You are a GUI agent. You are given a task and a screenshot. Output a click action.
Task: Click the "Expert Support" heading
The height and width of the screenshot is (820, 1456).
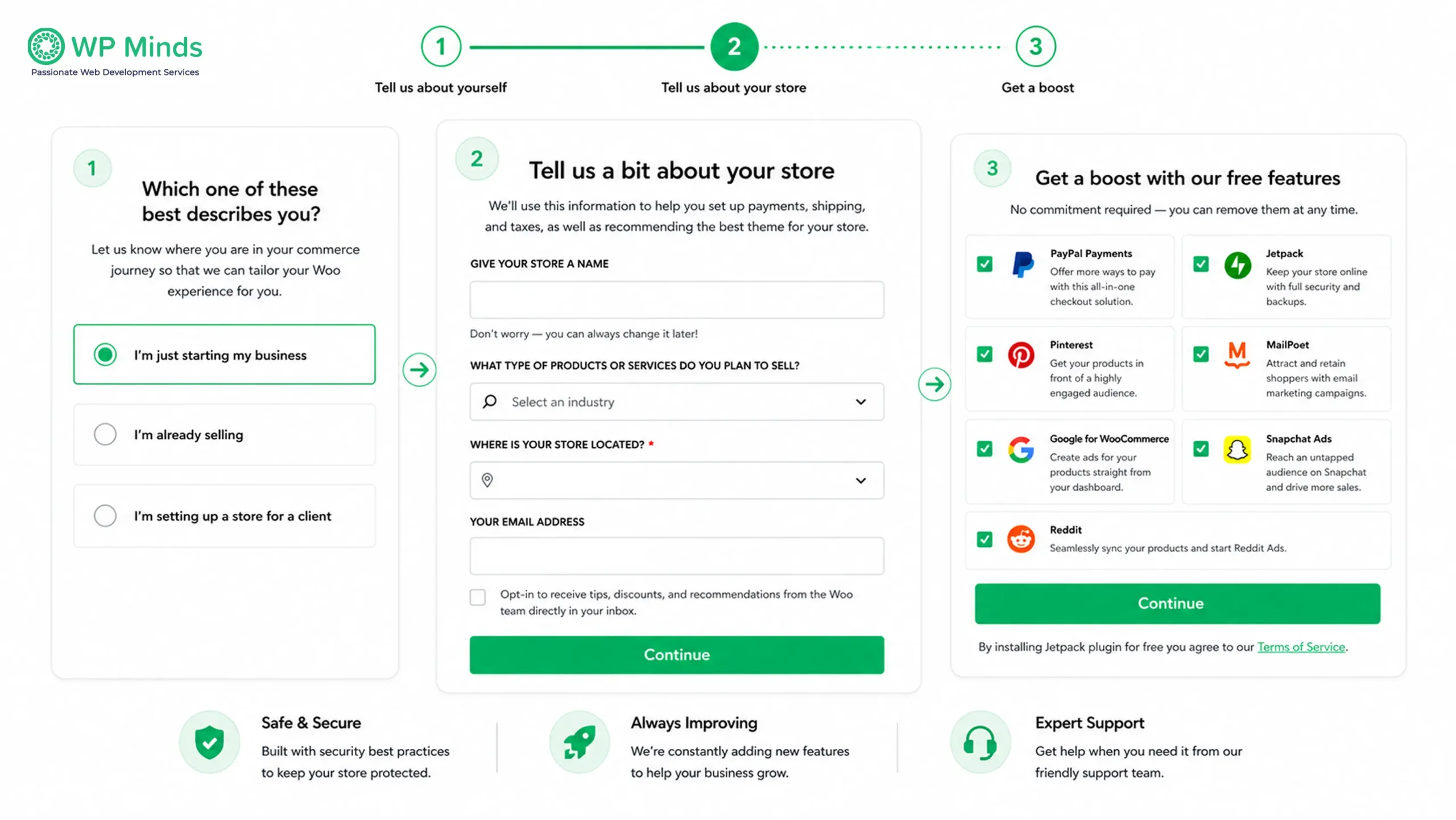[x=1090, y=723]
